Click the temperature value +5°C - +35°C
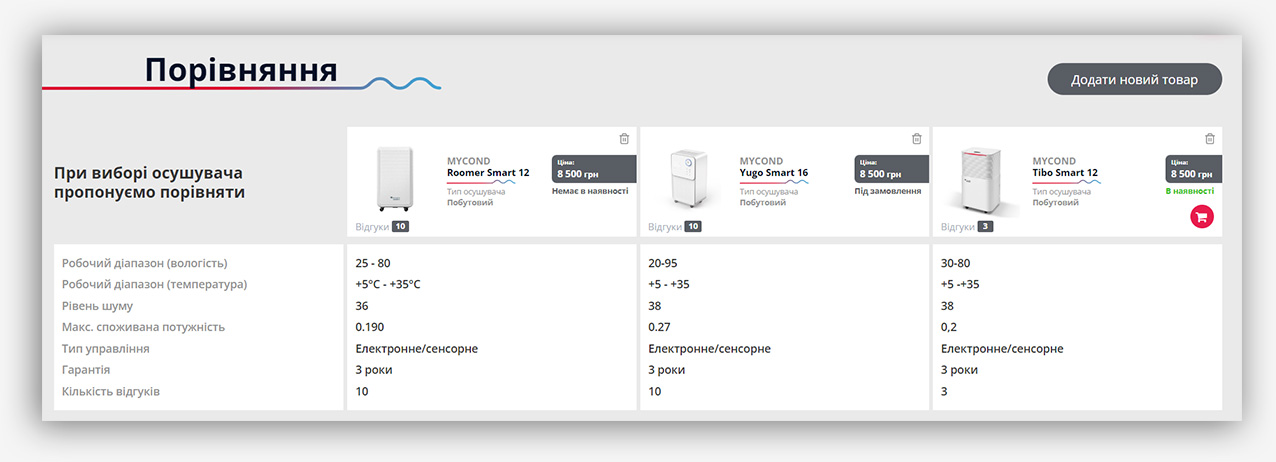 (388, 284)
